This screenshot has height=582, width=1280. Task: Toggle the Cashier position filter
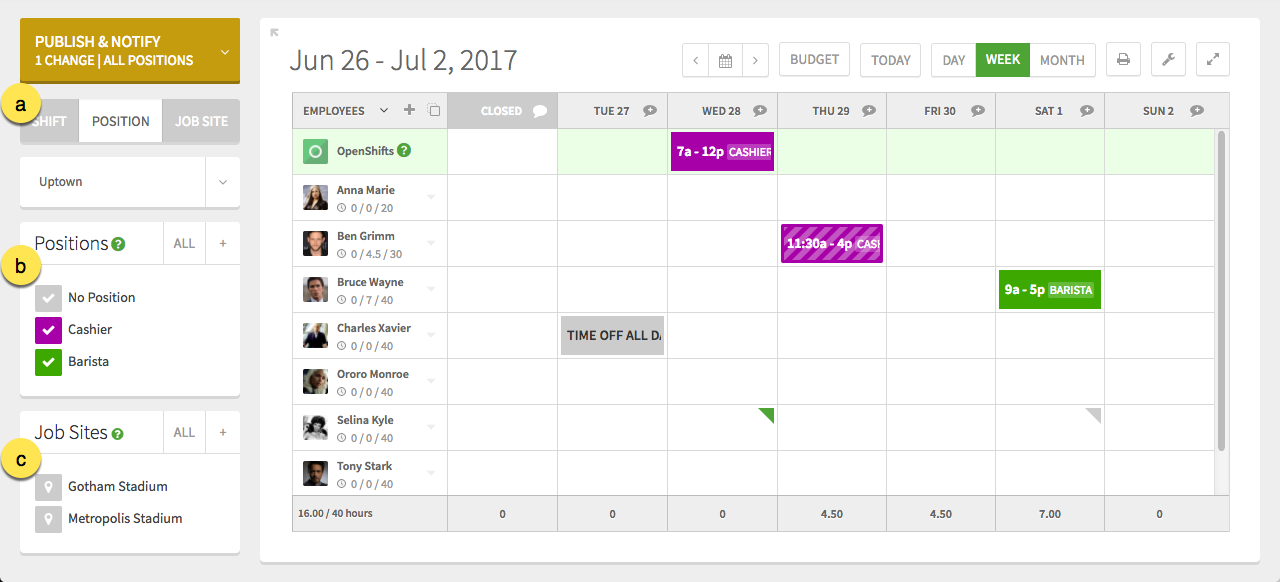pos(48,329)
